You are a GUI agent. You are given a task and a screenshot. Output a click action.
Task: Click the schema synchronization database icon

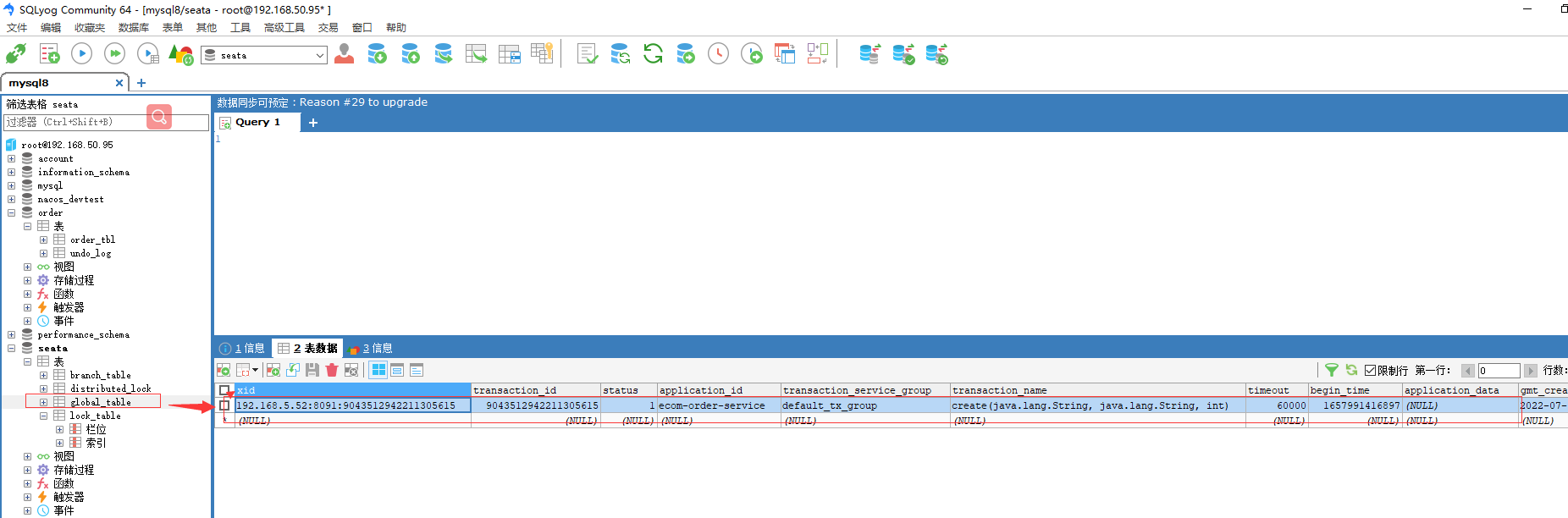870,54
